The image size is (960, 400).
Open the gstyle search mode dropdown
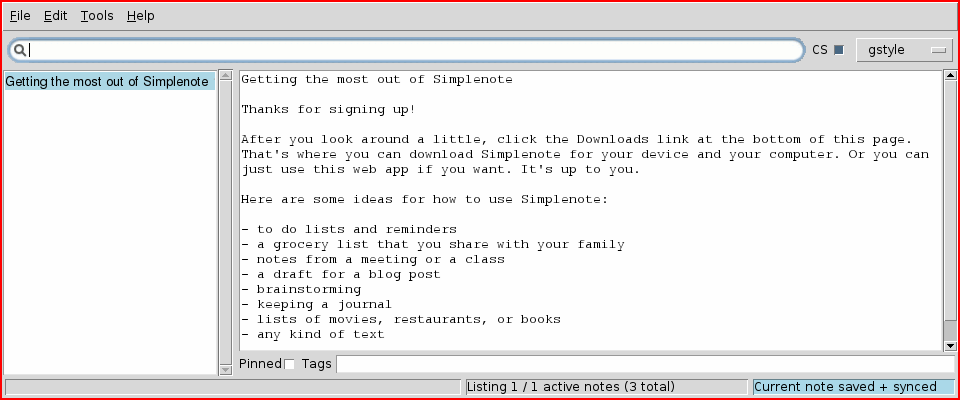point(904,50)
